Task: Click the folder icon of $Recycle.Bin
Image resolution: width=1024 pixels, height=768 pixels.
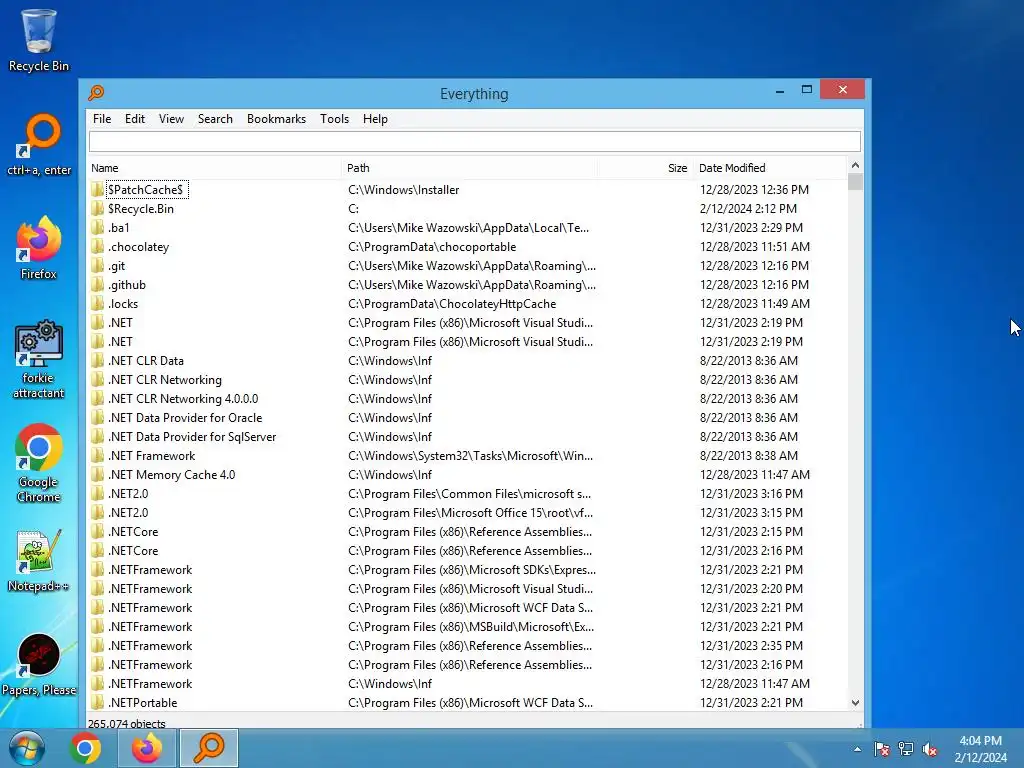Action: coord(97,208)
